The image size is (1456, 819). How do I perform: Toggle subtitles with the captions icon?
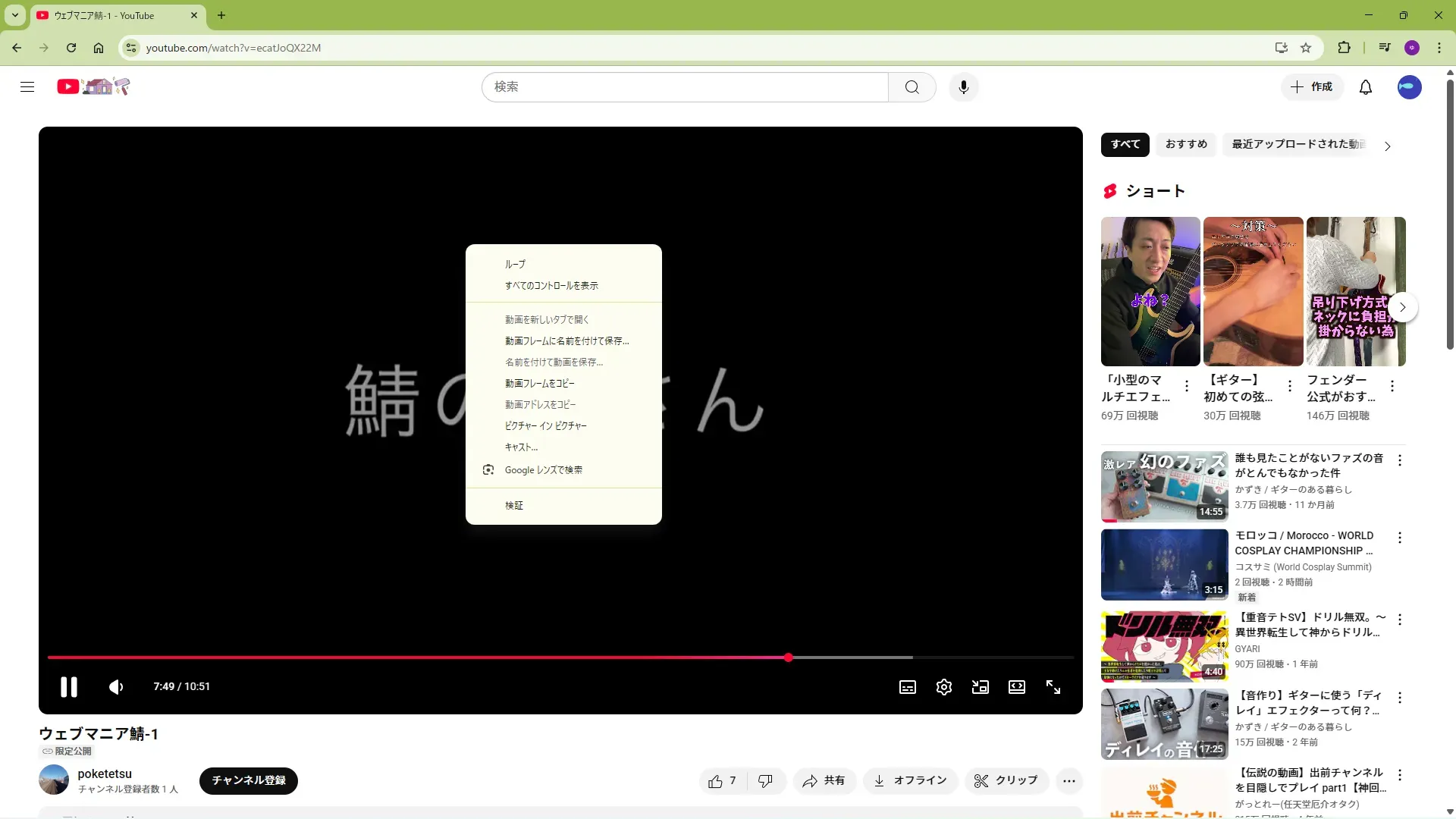click(908, 687)
